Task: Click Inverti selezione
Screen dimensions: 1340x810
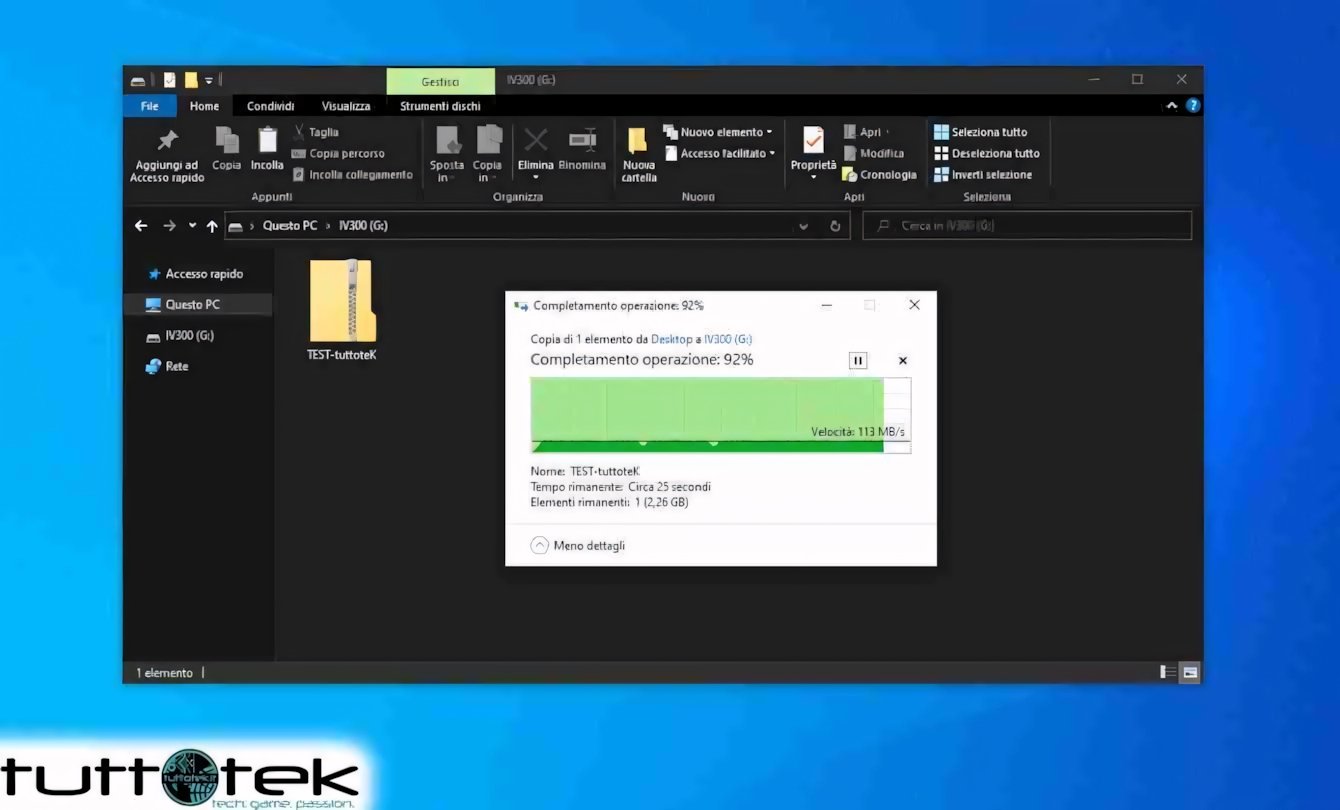Action: (982, 175)
